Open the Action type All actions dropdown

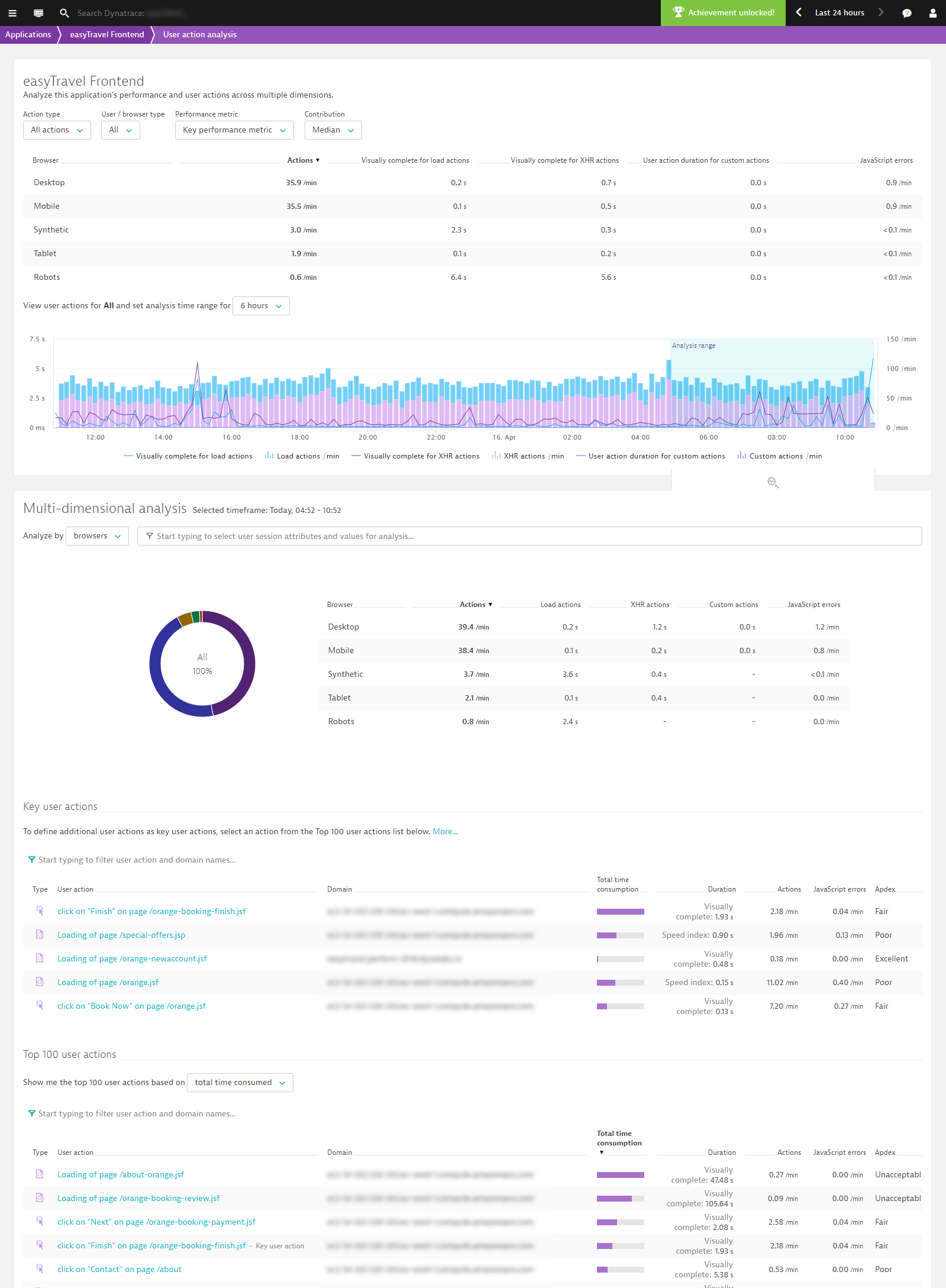coord(57,130)
